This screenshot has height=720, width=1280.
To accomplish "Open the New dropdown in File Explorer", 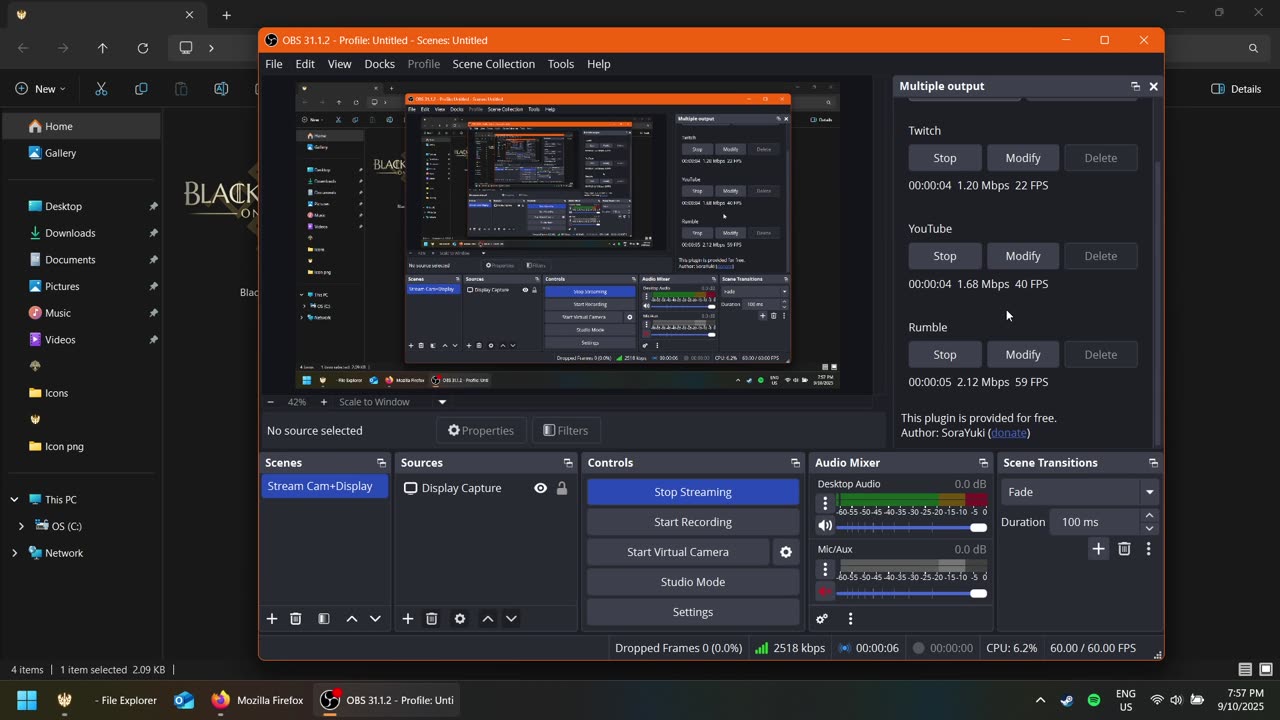I will (x=41, y=89).
